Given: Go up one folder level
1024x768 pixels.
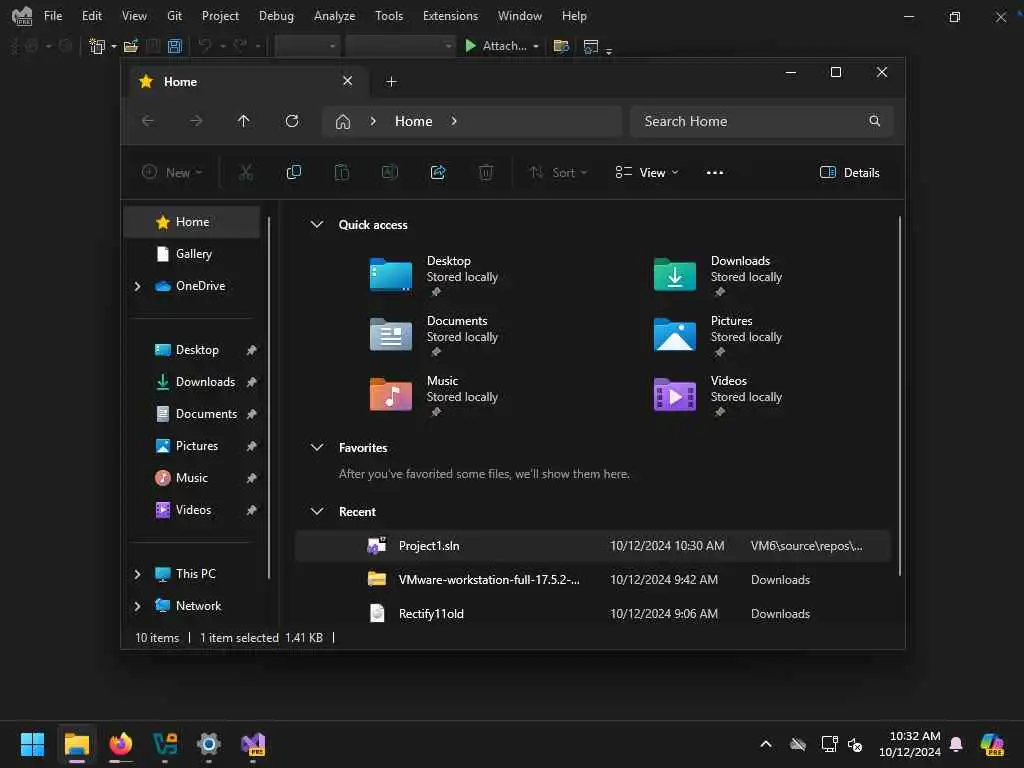Looking at the screenshot, I should tap(244, 121).
